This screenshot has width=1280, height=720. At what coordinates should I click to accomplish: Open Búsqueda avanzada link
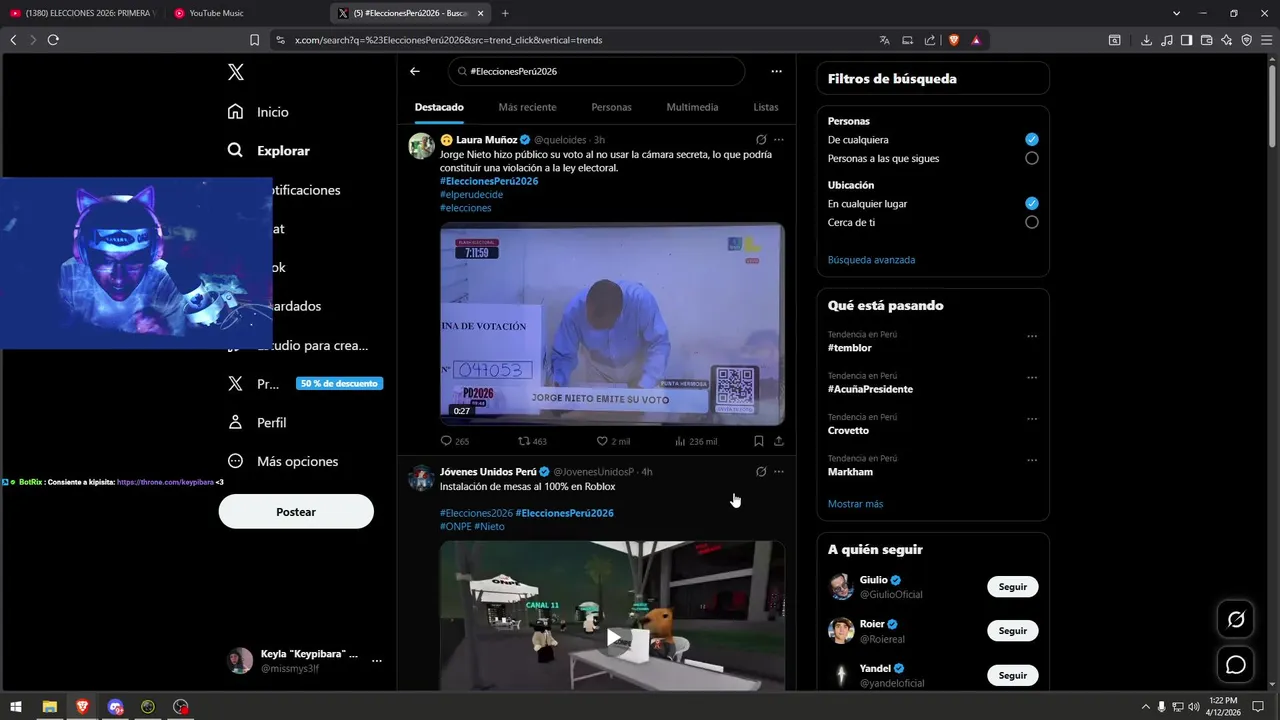coord(871,260)
